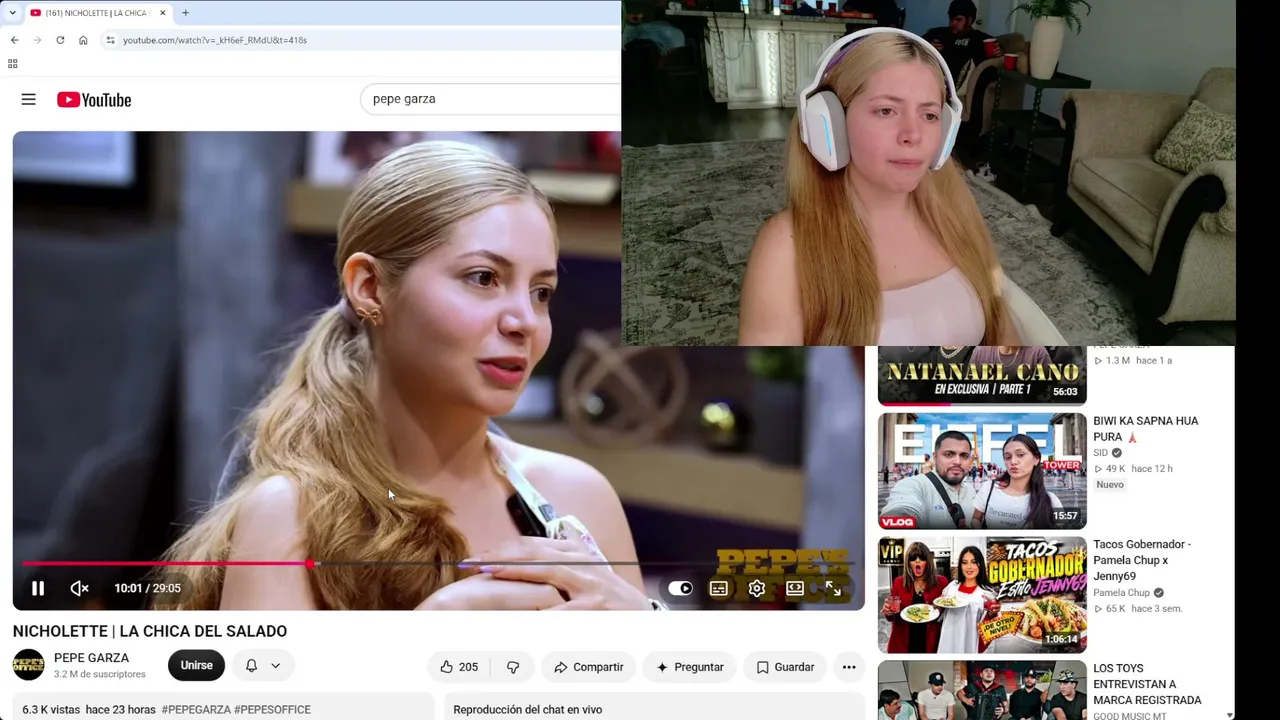This screenshot has width=1280, height=720.
Task: Click 'Reproducción del chat en vivo' header
Action: click(x=528, y=710)
